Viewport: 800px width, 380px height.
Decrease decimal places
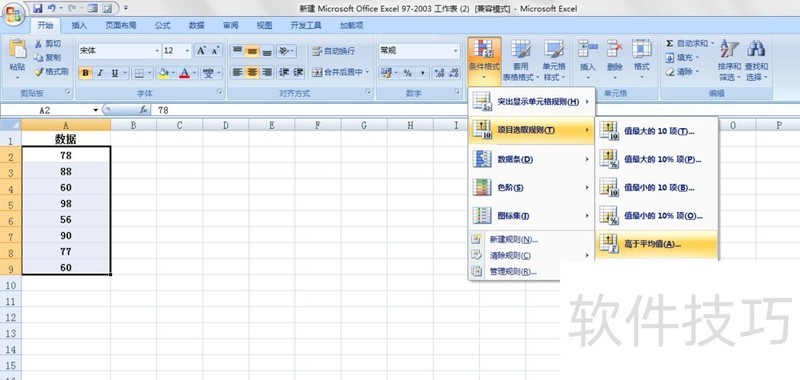(x=453, y=73)
